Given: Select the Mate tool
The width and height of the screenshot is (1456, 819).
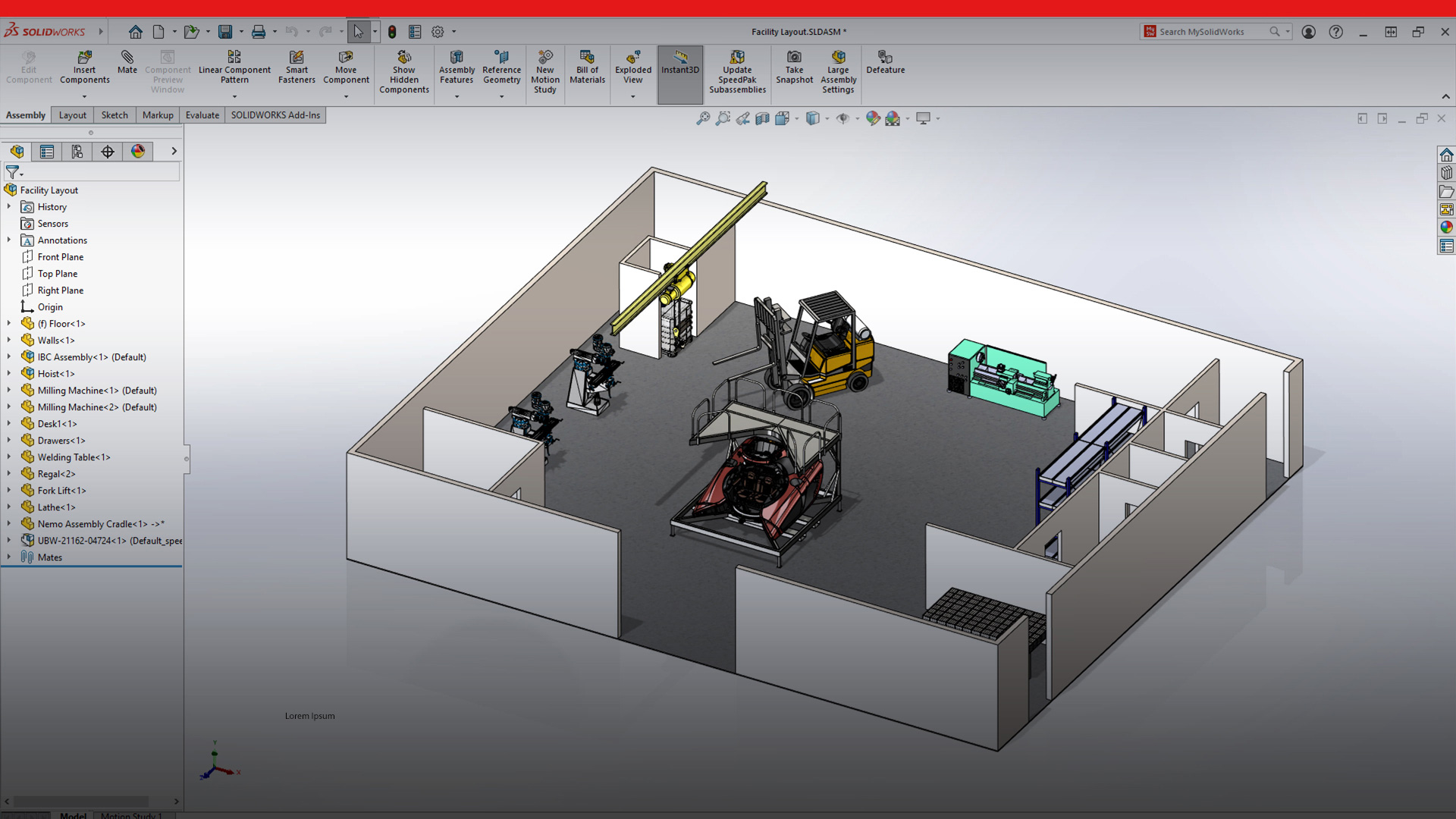Looking at the screenshot, I should tap(127, 63).
